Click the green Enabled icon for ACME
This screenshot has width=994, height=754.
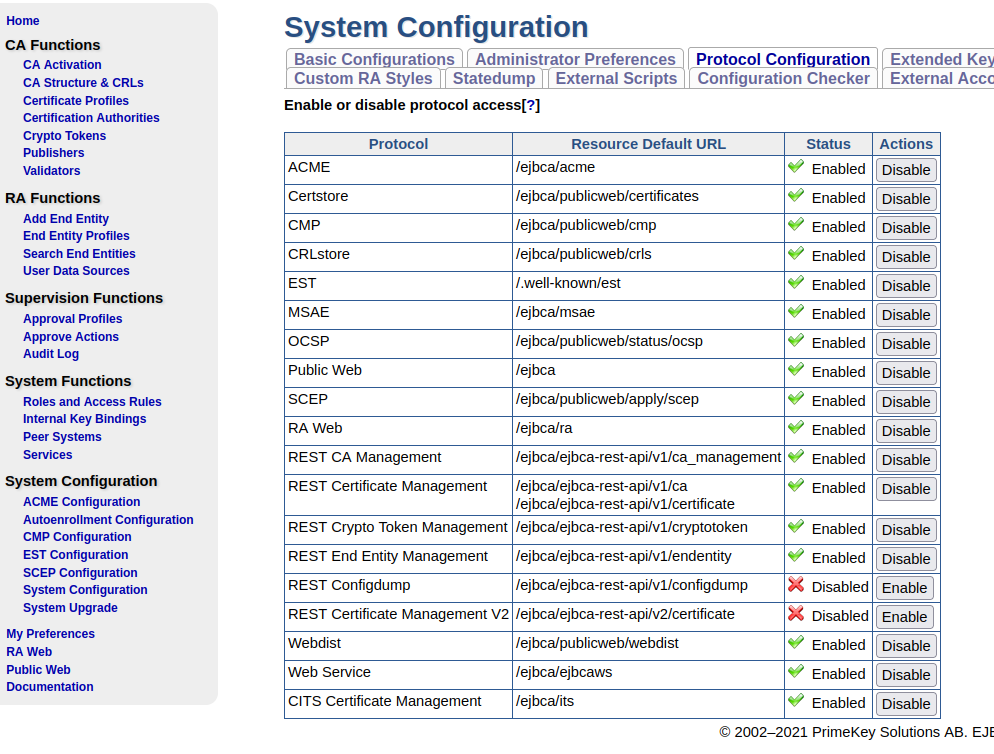point(795,167)
